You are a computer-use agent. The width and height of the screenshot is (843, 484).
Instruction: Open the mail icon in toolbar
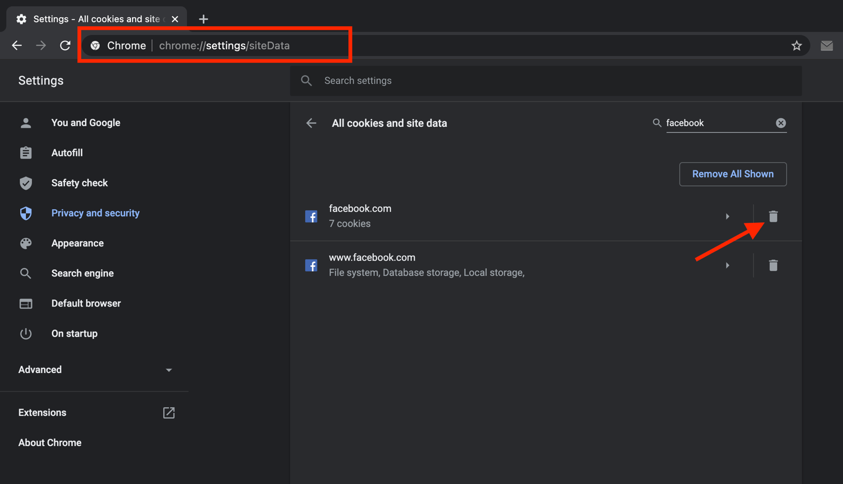click(x=826, y=46)
